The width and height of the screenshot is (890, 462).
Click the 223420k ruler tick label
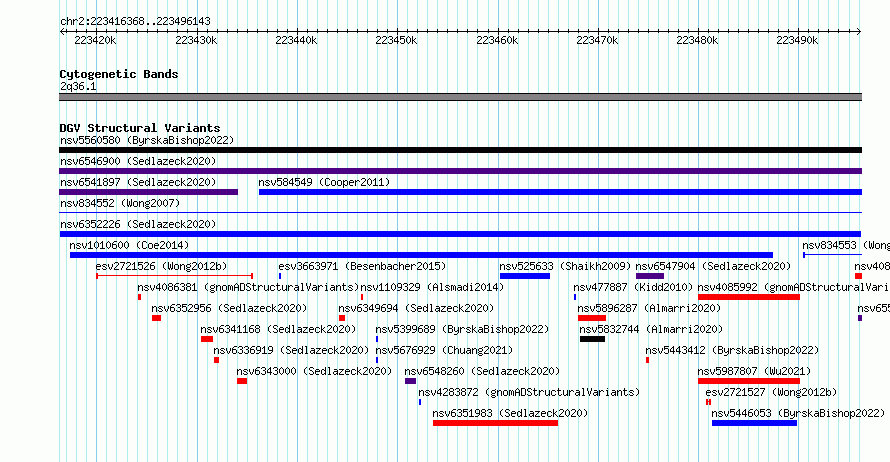click(x=95, y=40)
